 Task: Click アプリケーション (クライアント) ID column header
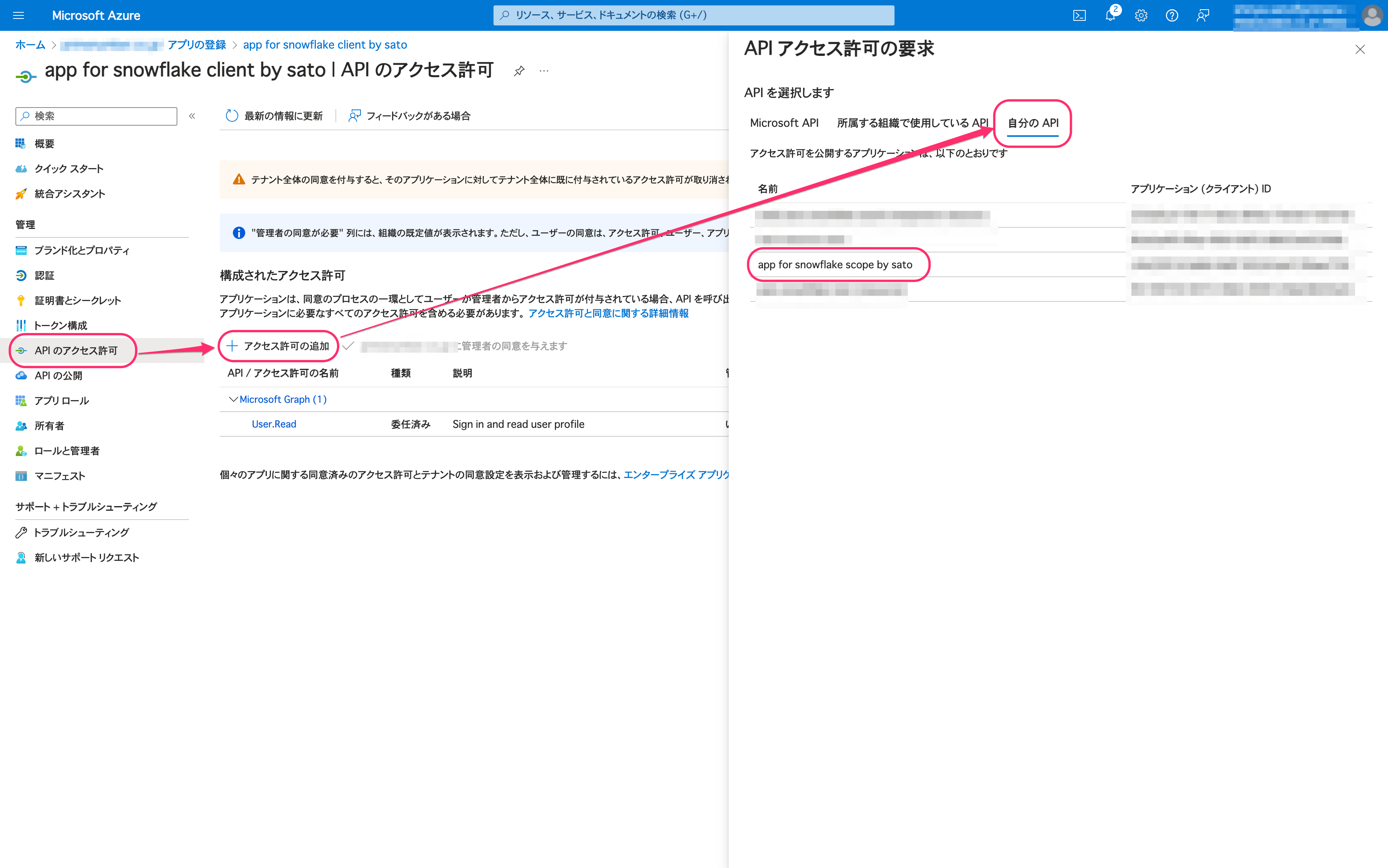[1200, 189]
